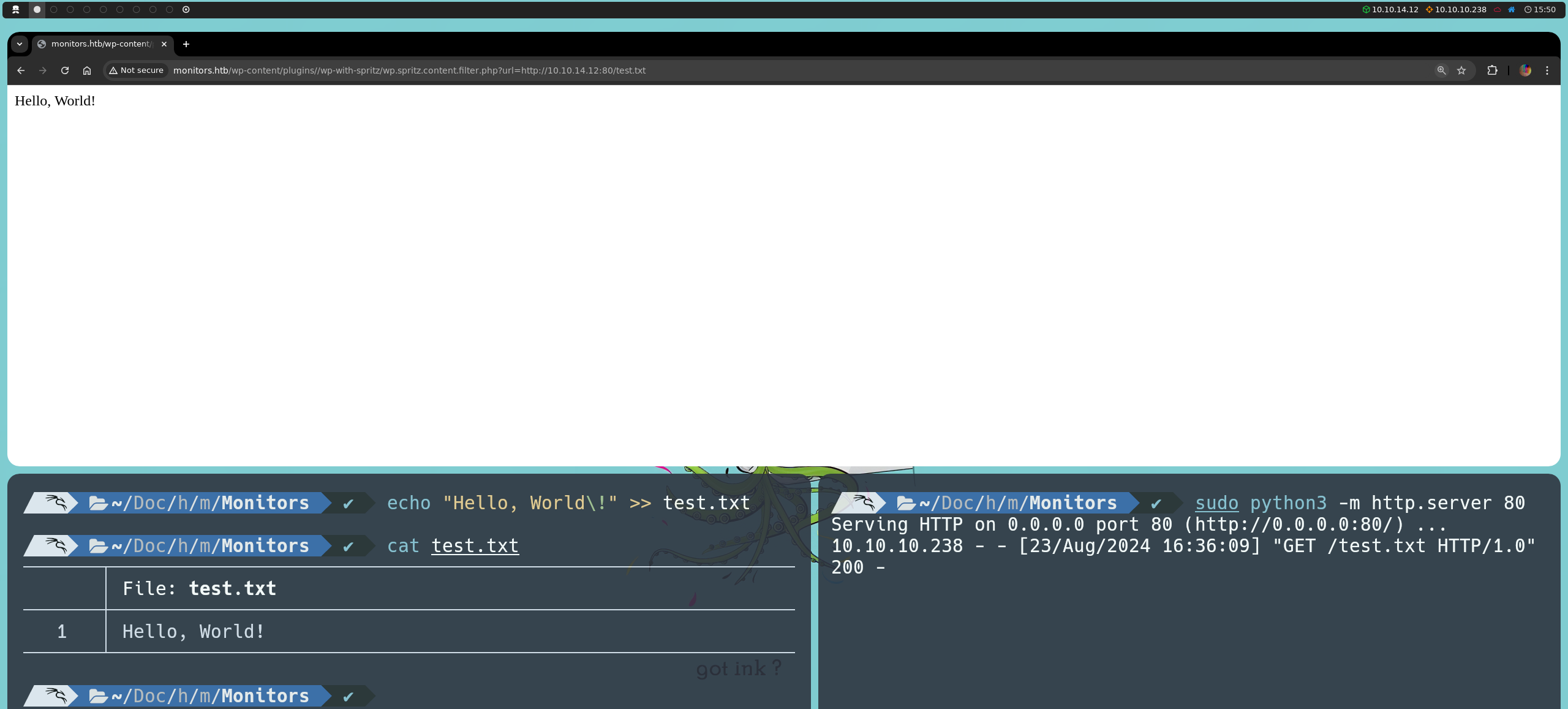Open Not secure site info panel
Screen dimensions: 1568x709
pyautogui.click(x=137, y=70)
